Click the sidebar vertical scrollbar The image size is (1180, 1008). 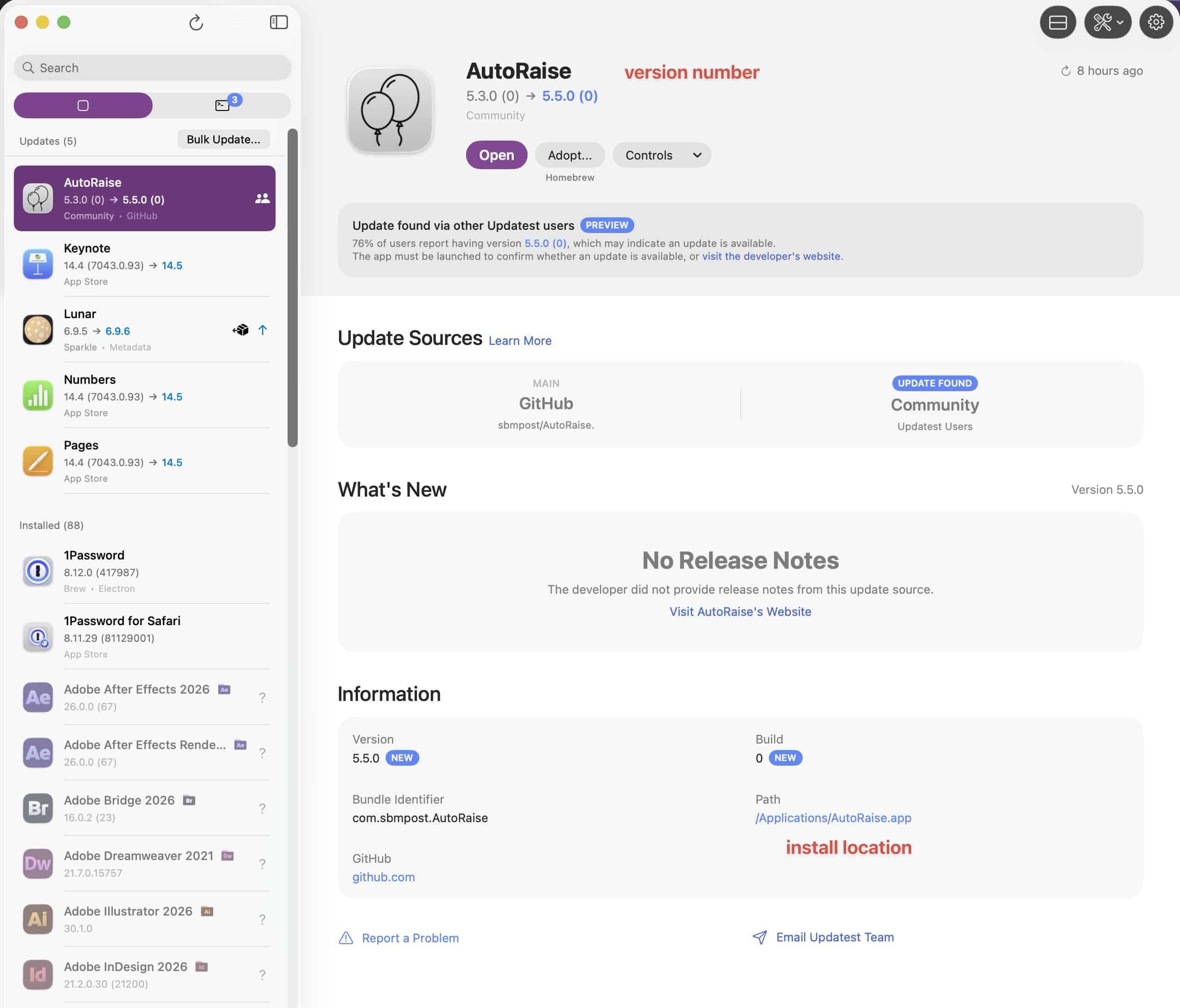click(293, 288)
